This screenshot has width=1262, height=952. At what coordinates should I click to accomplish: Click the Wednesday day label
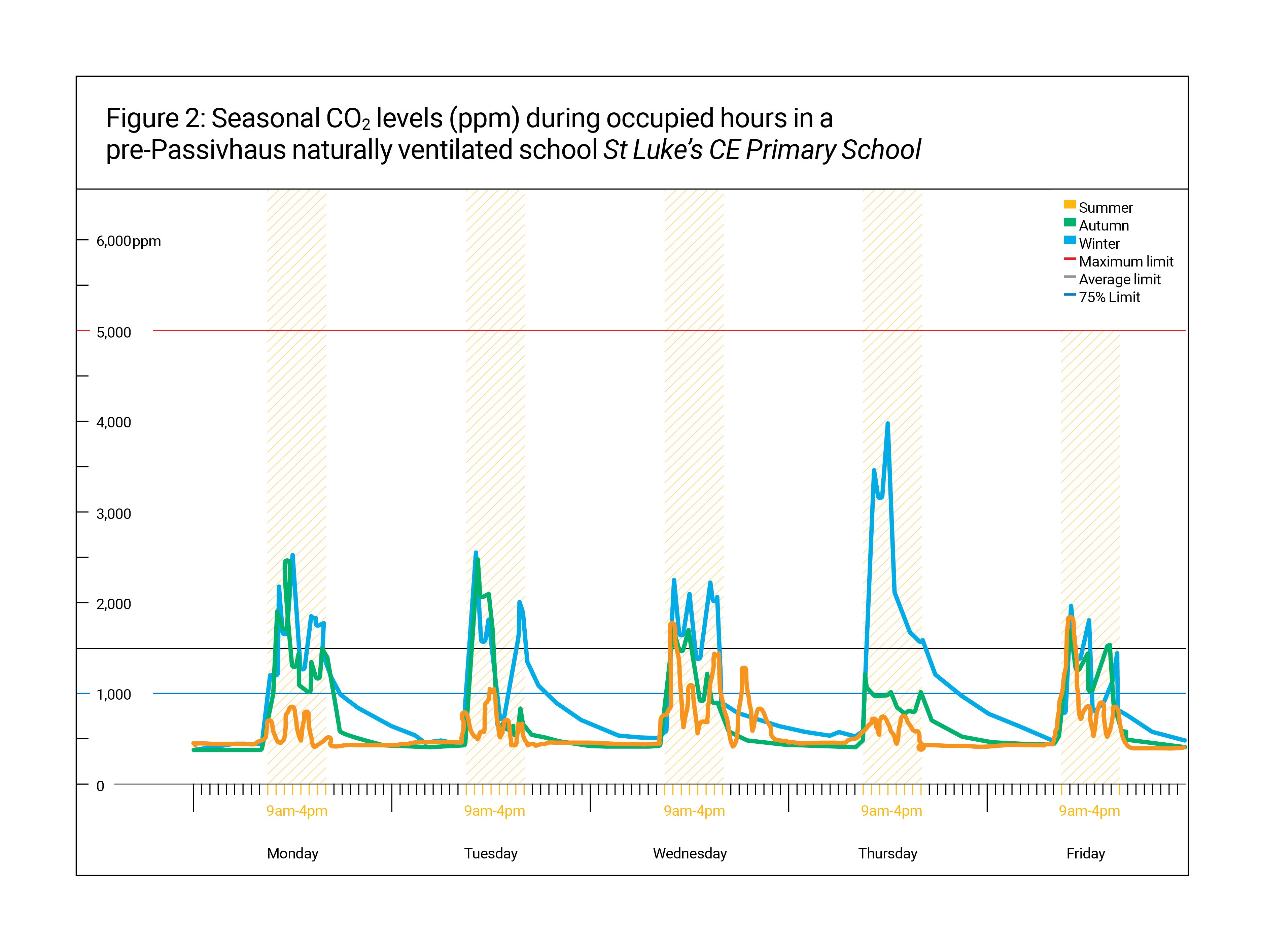pos(690,853)
